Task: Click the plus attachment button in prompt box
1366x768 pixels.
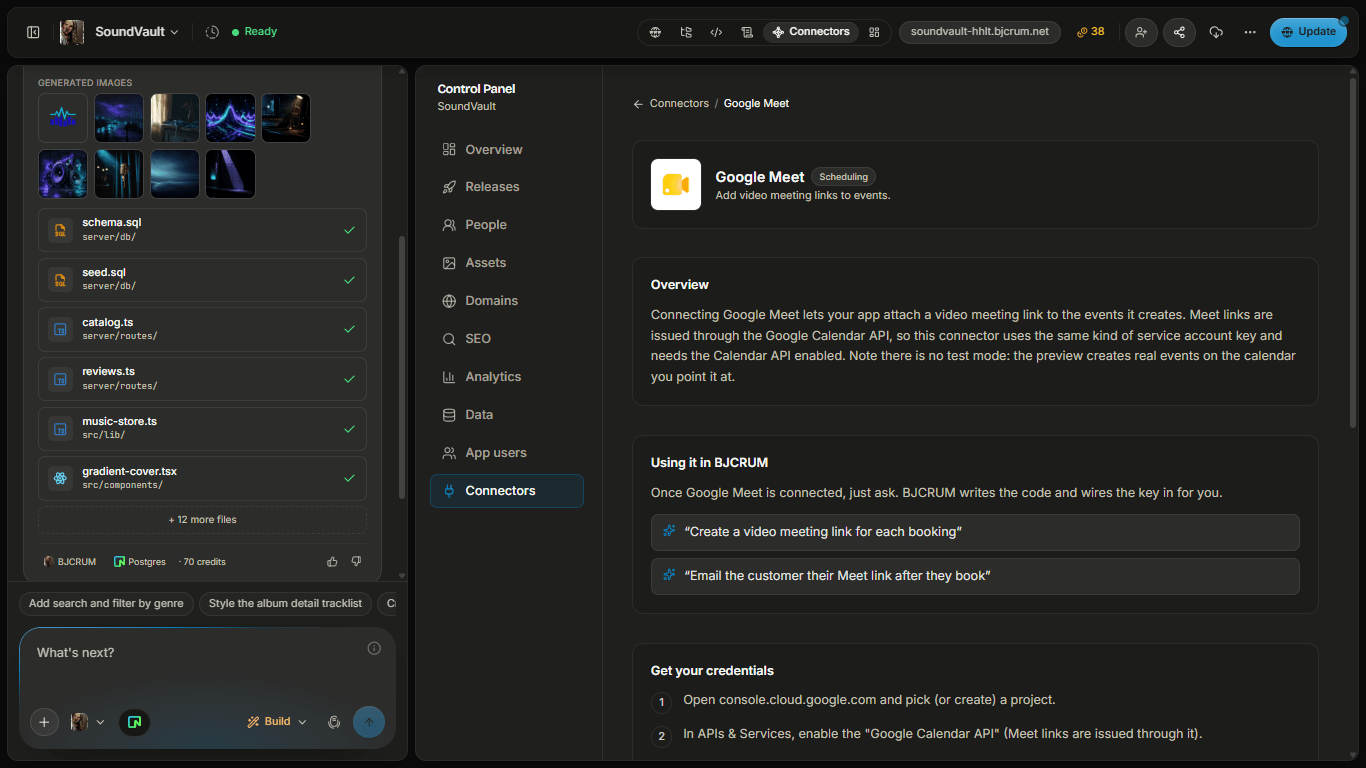Action: 44,722
